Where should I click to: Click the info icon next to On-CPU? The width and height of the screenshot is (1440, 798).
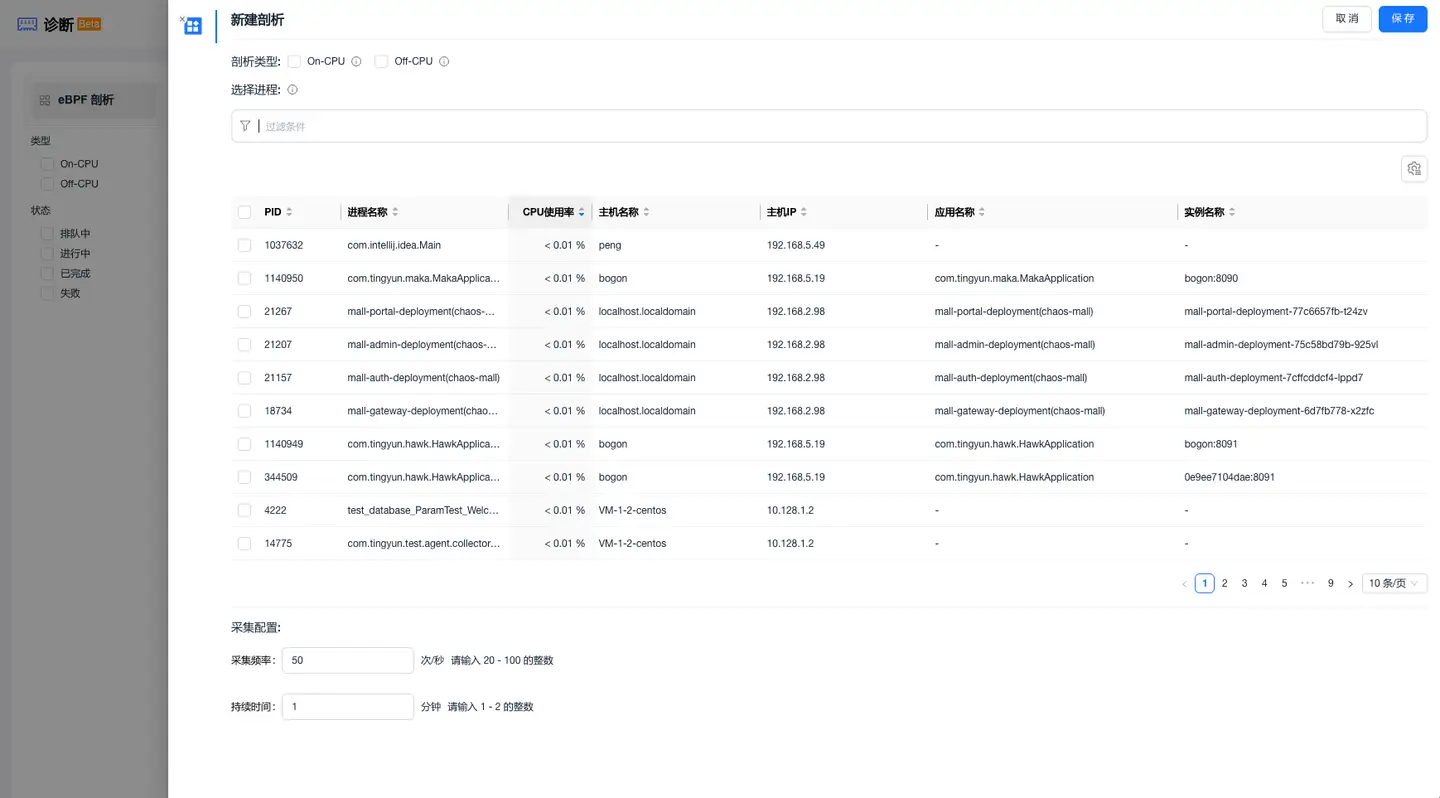point(356,62)
